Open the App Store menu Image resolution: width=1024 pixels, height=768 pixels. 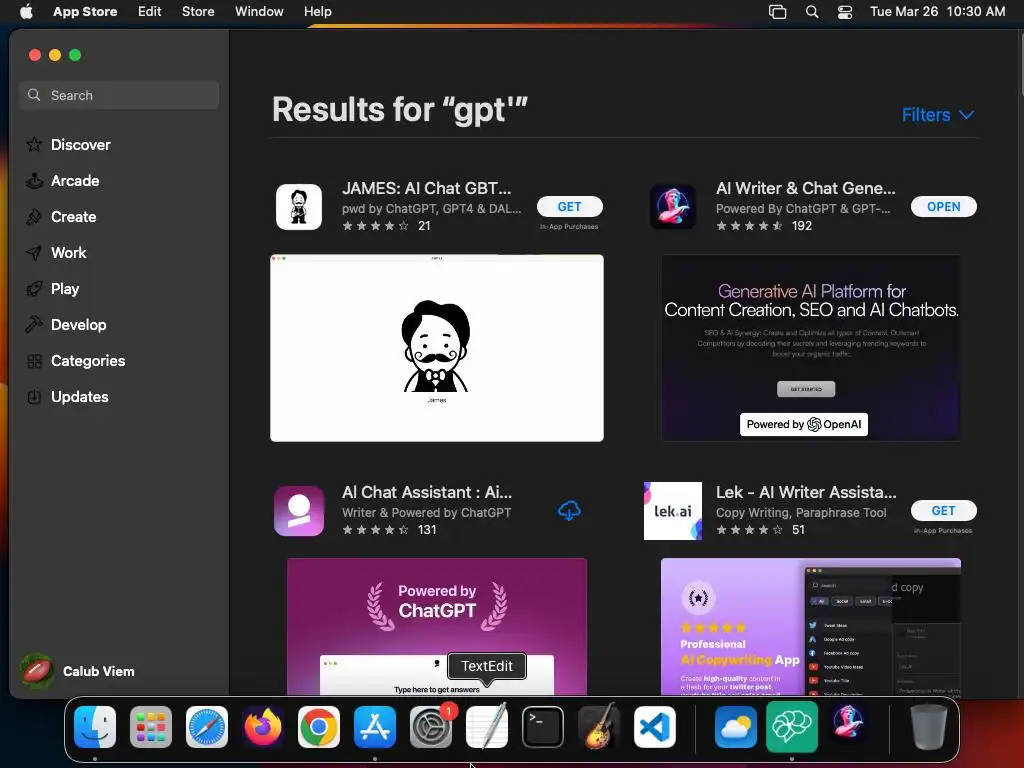click(85, 11)
